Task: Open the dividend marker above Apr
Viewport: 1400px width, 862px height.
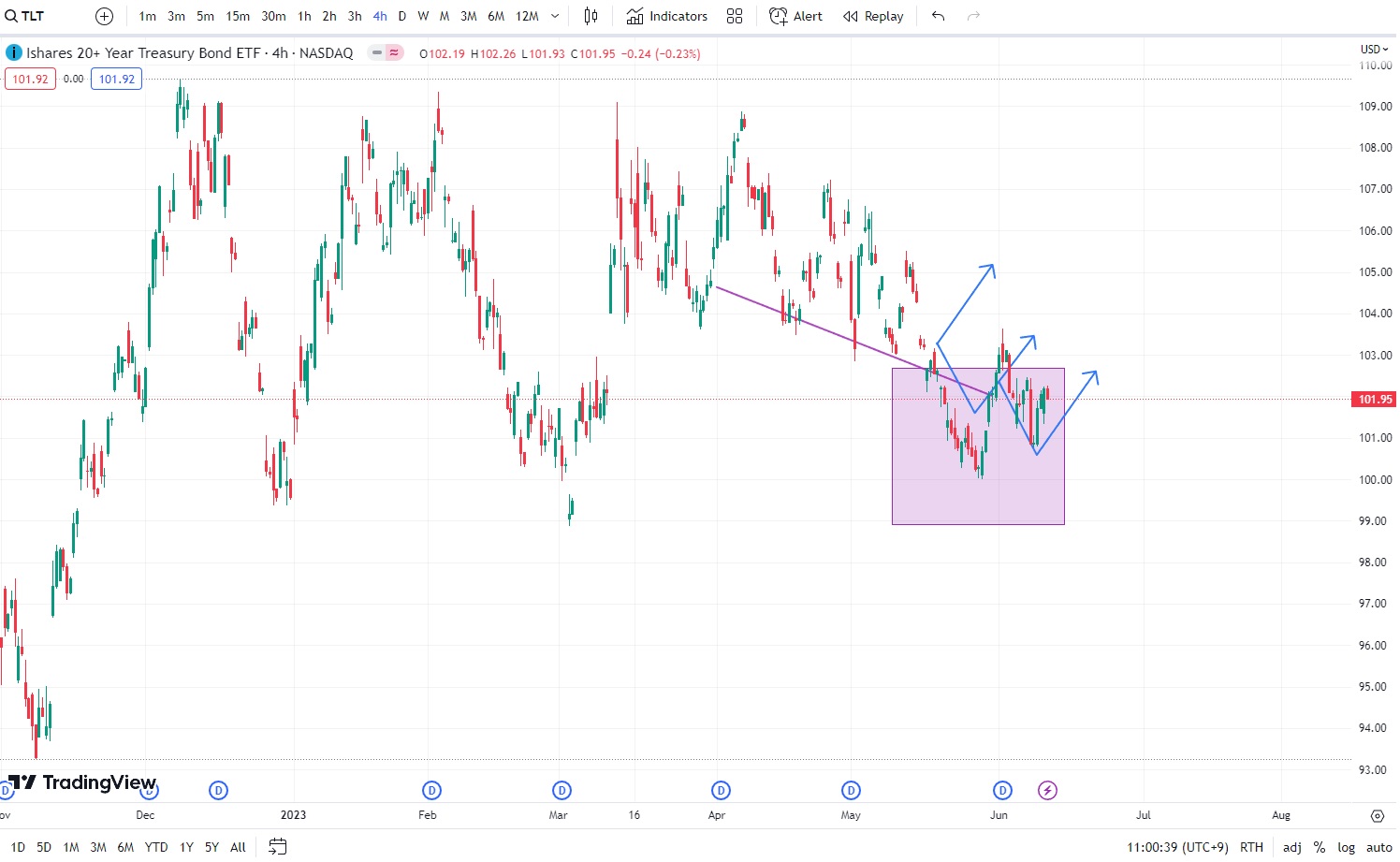Action: (721, 791)
